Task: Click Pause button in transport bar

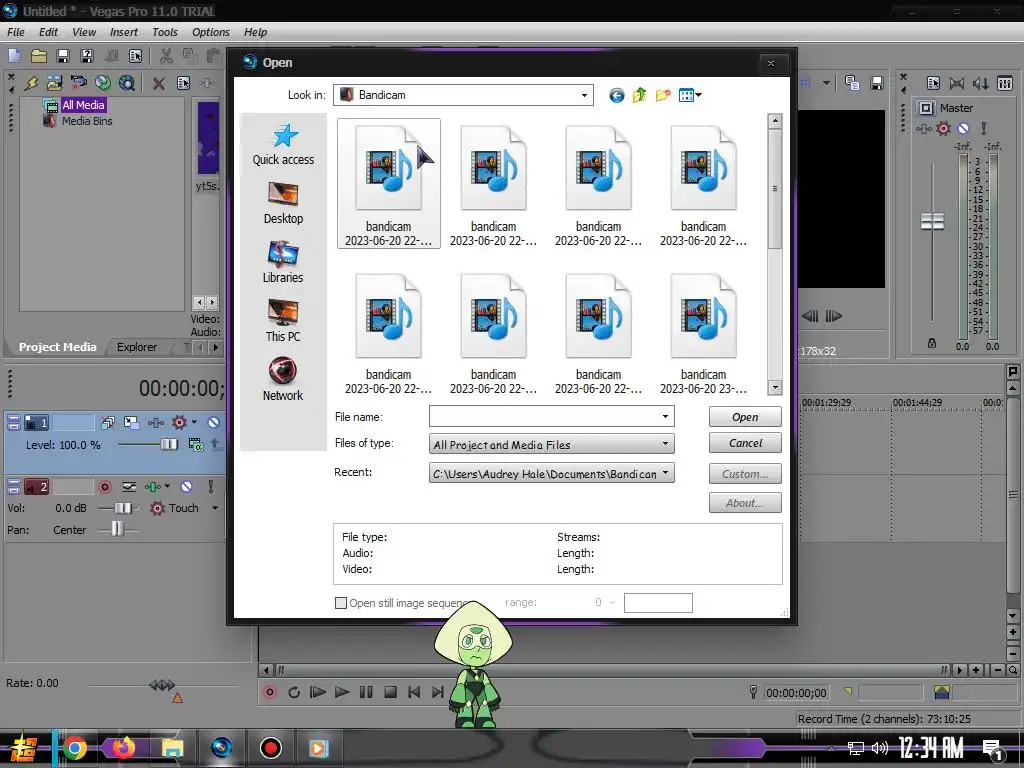Action: click(x=366, y=692)
